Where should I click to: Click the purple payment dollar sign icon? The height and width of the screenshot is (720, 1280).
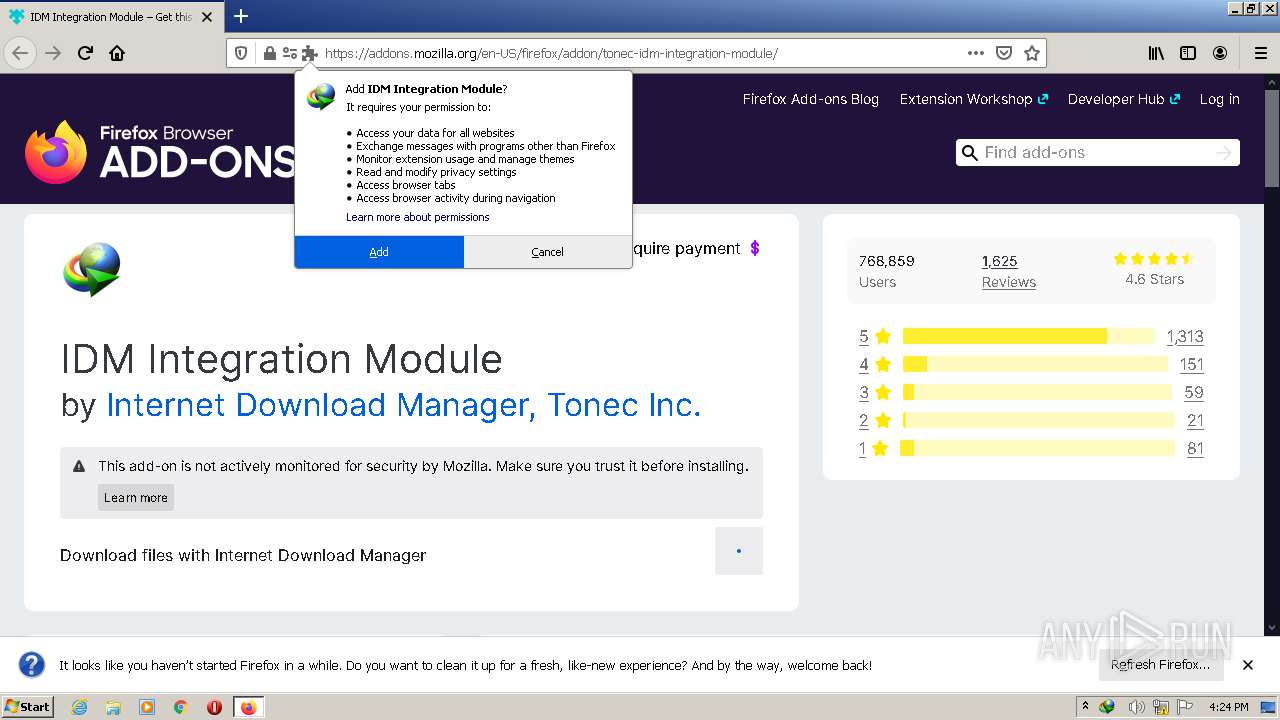755,248
